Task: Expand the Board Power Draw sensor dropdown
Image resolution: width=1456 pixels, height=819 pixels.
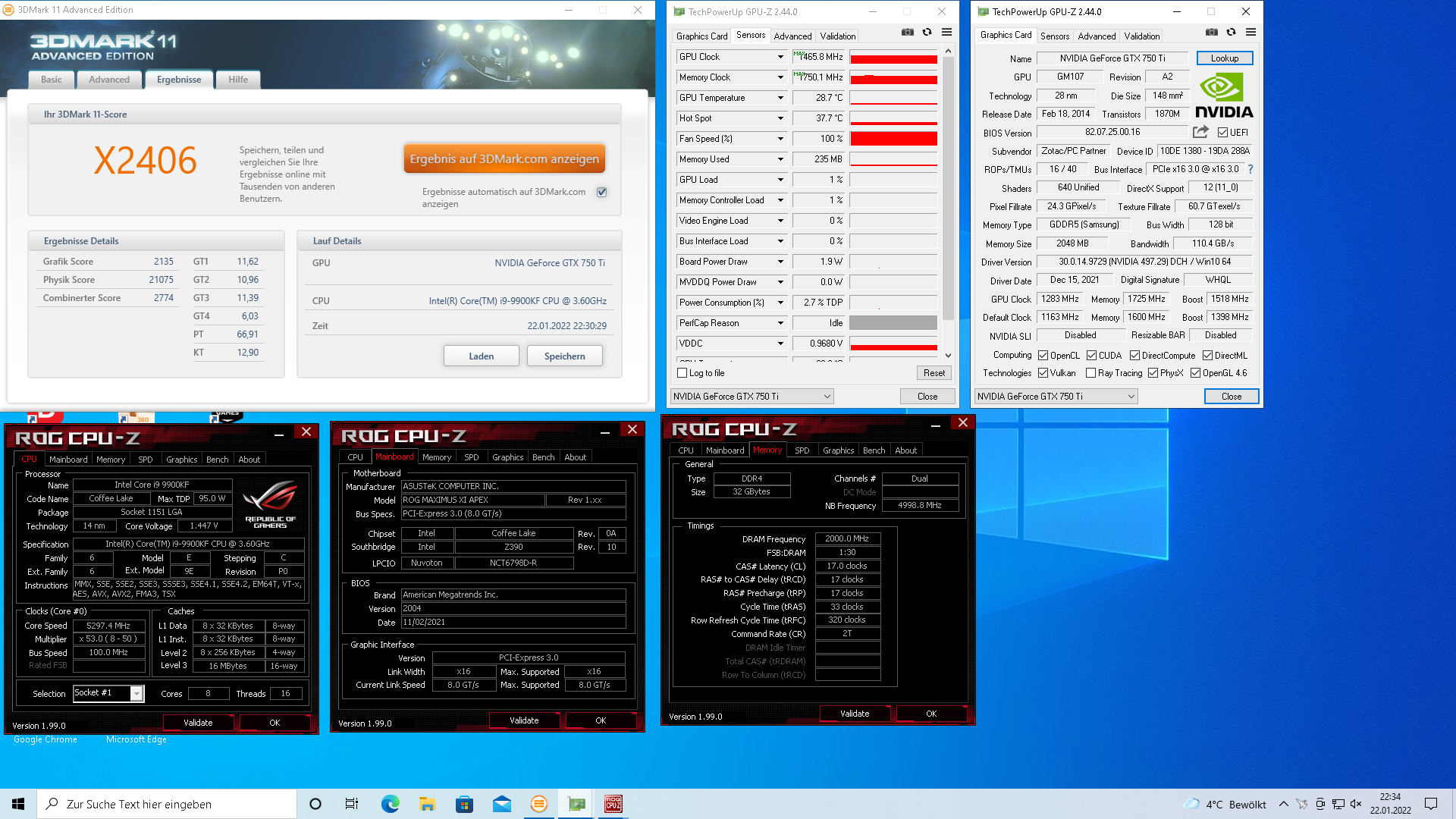Action: click(x=780, y=262)
